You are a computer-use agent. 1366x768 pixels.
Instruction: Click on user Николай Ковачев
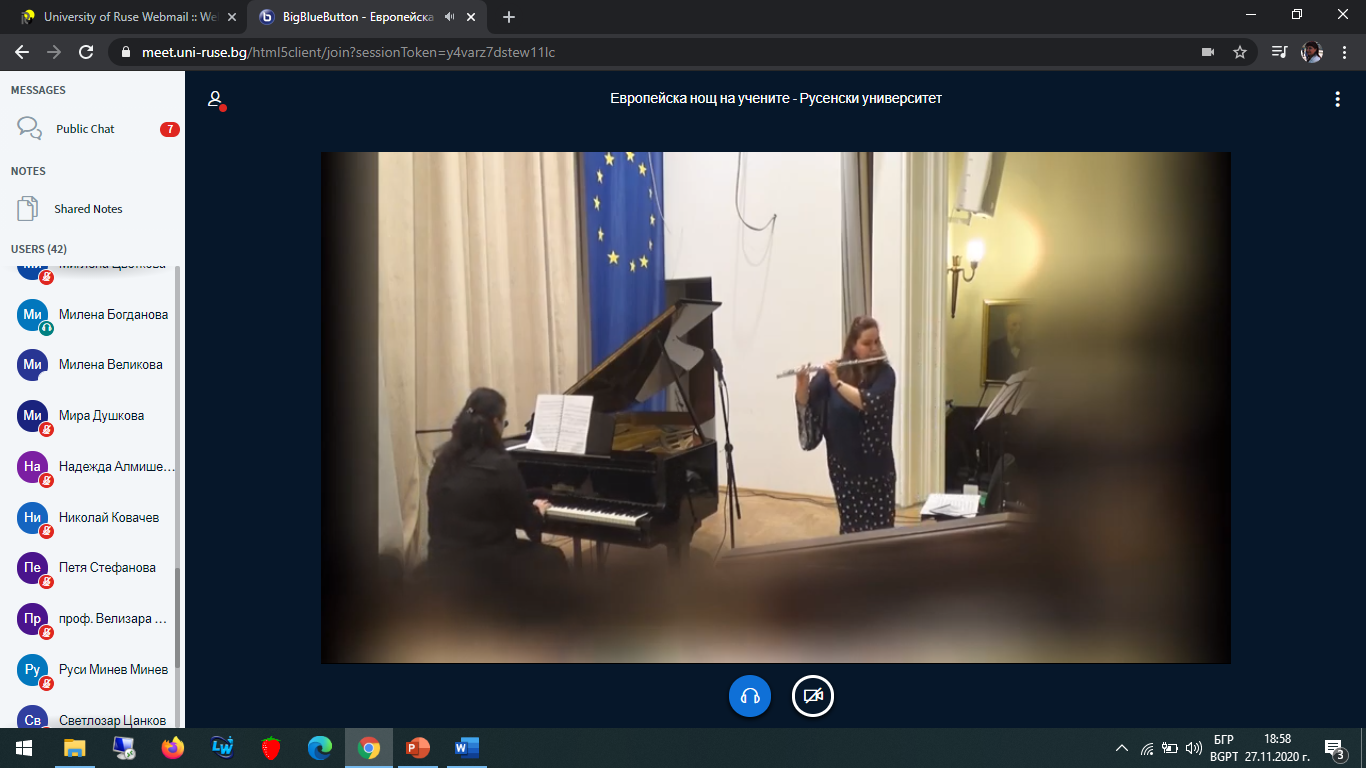point(108,518)
